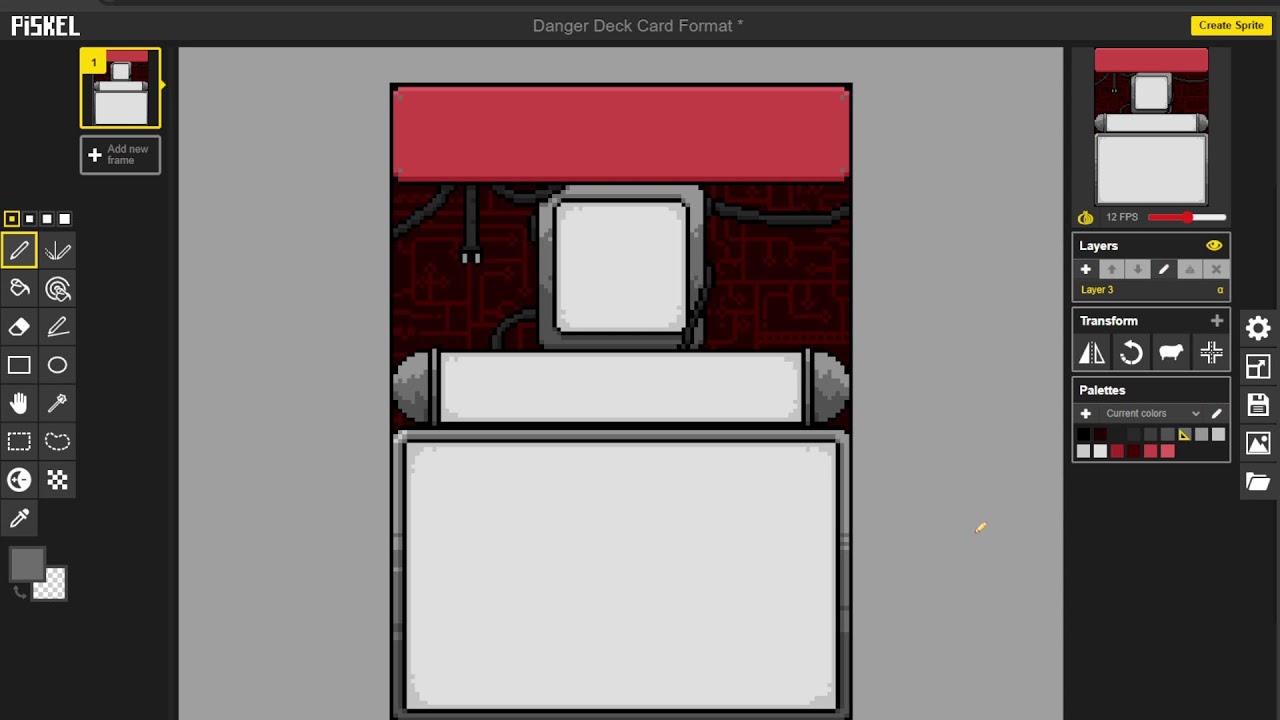
Task: Pick the black palette swatch
Action: coord(1083,434)
